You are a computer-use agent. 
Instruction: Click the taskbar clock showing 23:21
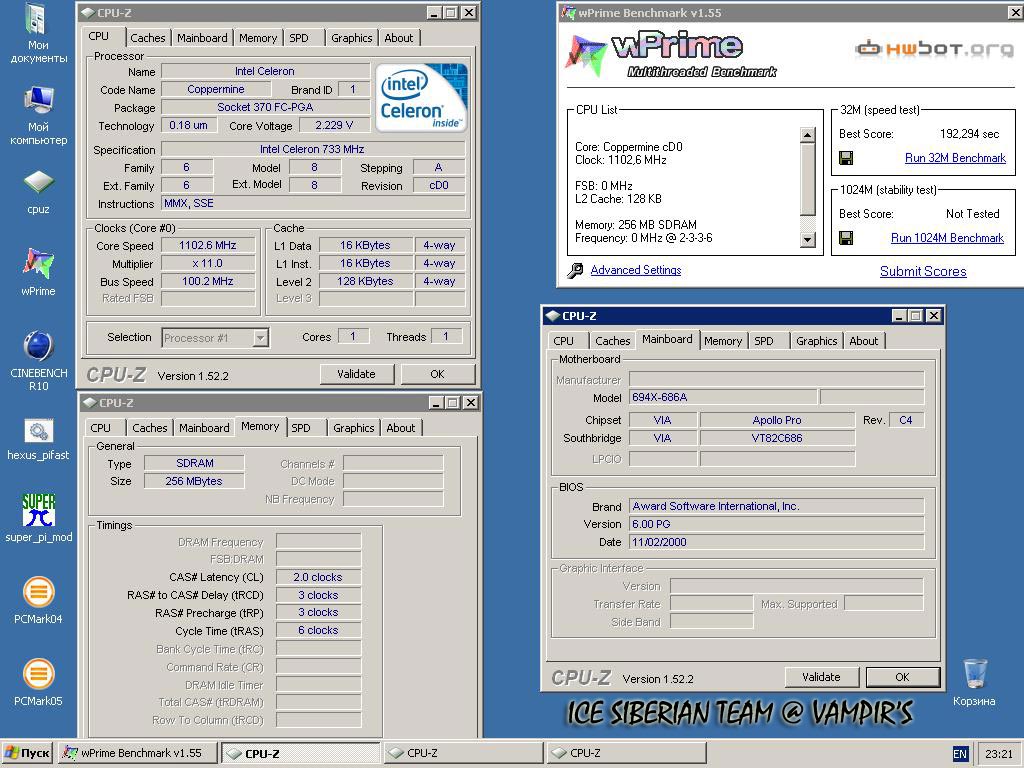tap(999, 754)
